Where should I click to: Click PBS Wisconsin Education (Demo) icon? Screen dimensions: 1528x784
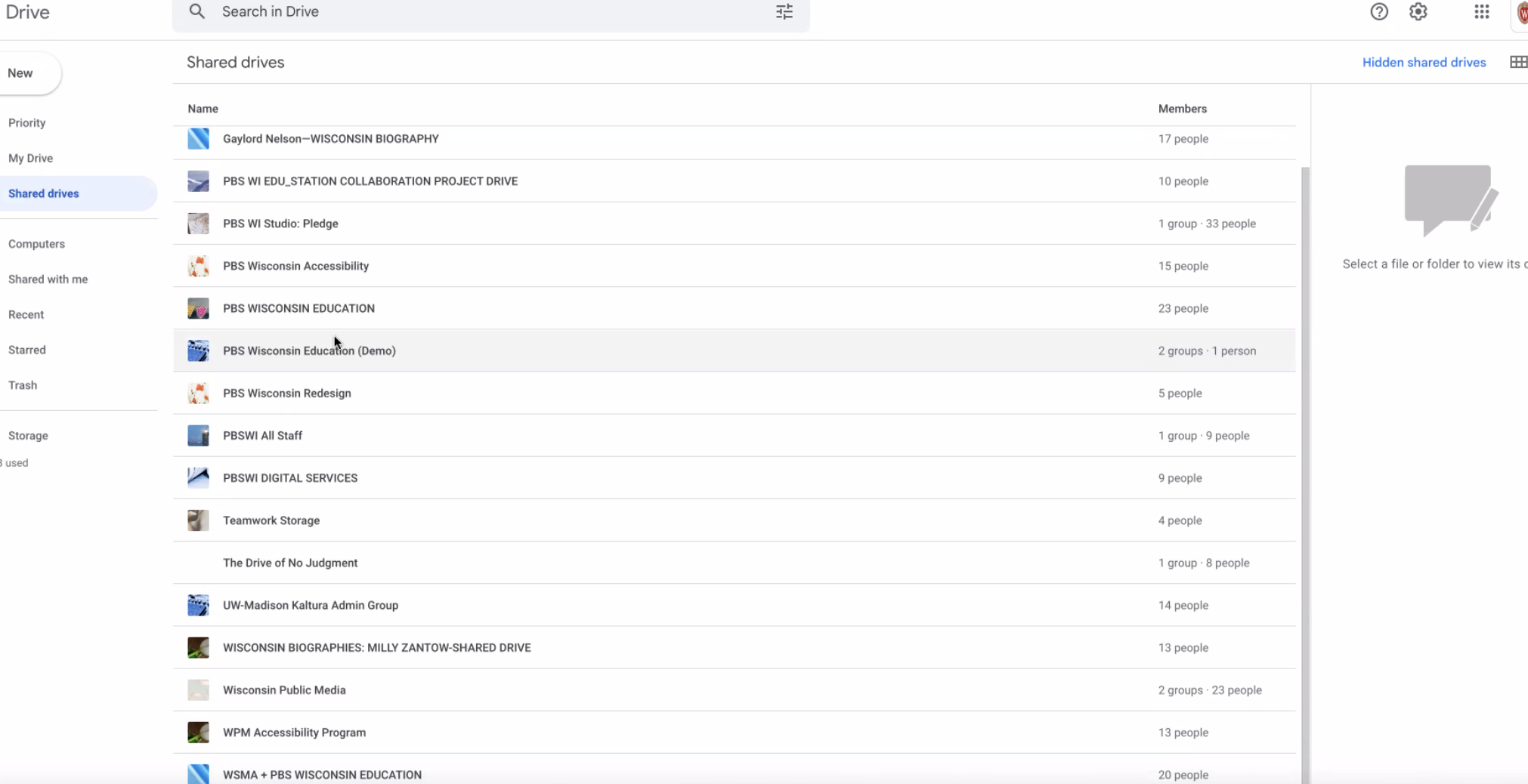198,350
